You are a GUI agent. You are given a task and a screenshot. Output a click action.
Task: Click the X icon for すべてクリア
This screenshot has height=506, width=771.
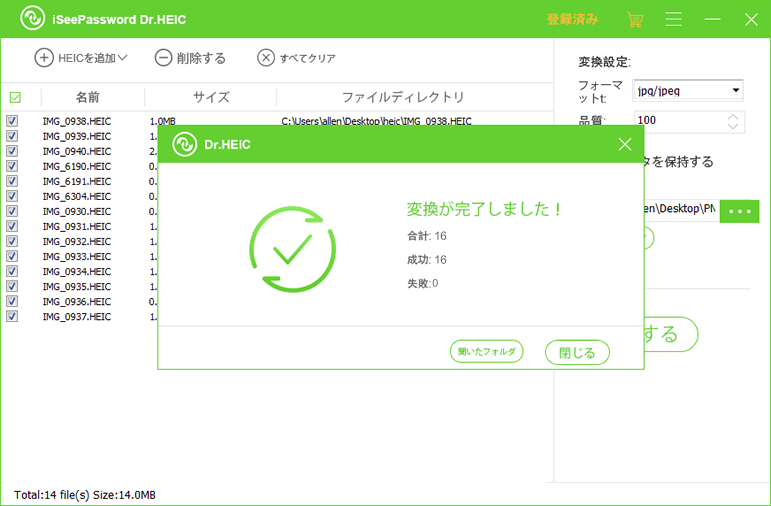[x=266, y=58]
